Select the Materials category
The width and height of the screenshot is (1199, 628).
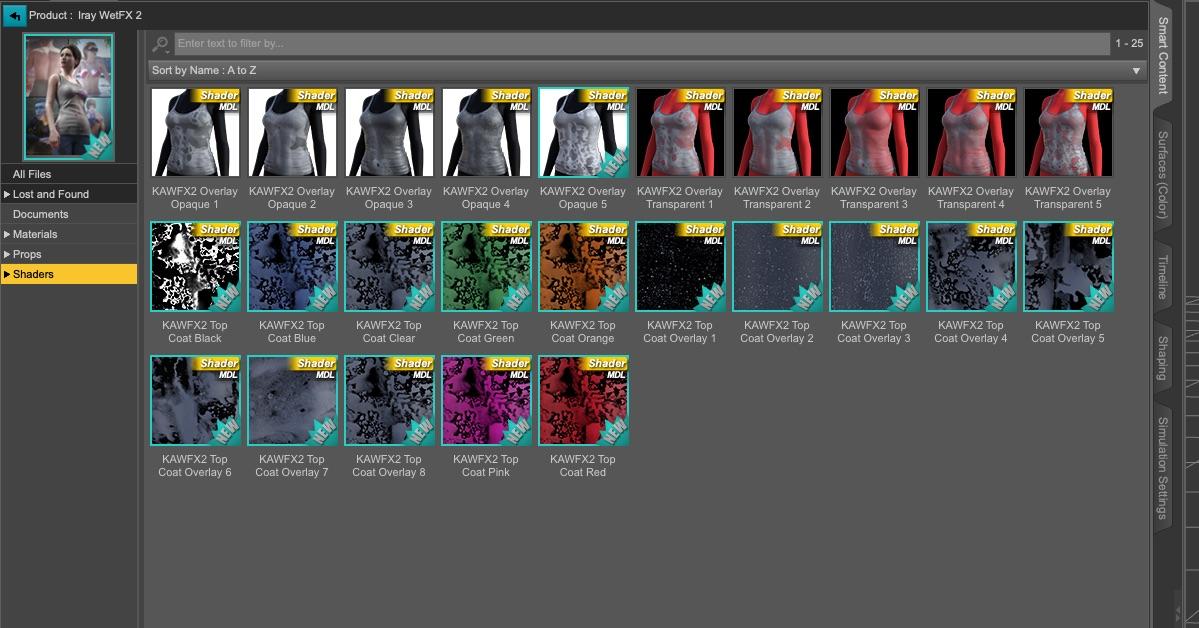[x=69, y=234]
